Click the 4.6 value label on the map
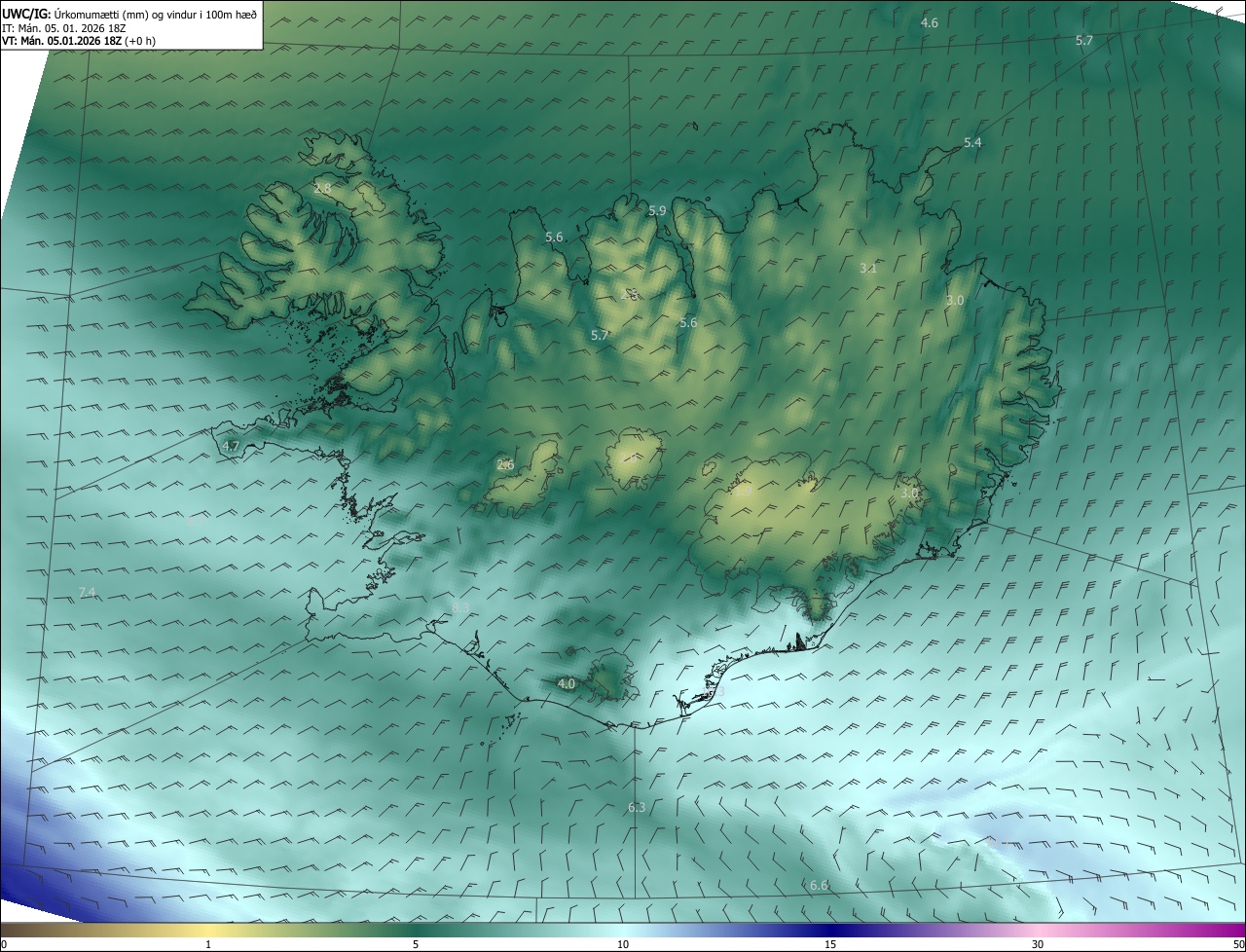This screenshot has width=1246, height=952. point(930,22)
